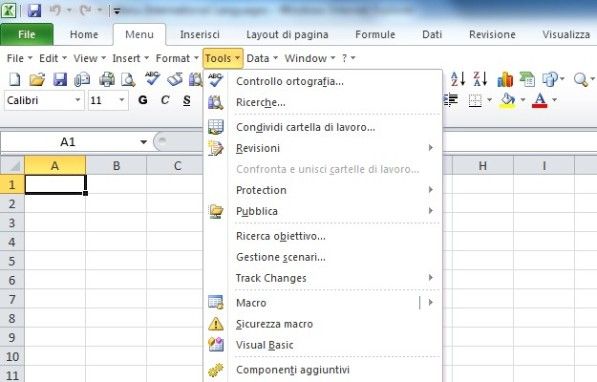Viewport: 597px width, 382px height.
Task: Click the Open folder icon in toolbar
Action: [37, 80]
